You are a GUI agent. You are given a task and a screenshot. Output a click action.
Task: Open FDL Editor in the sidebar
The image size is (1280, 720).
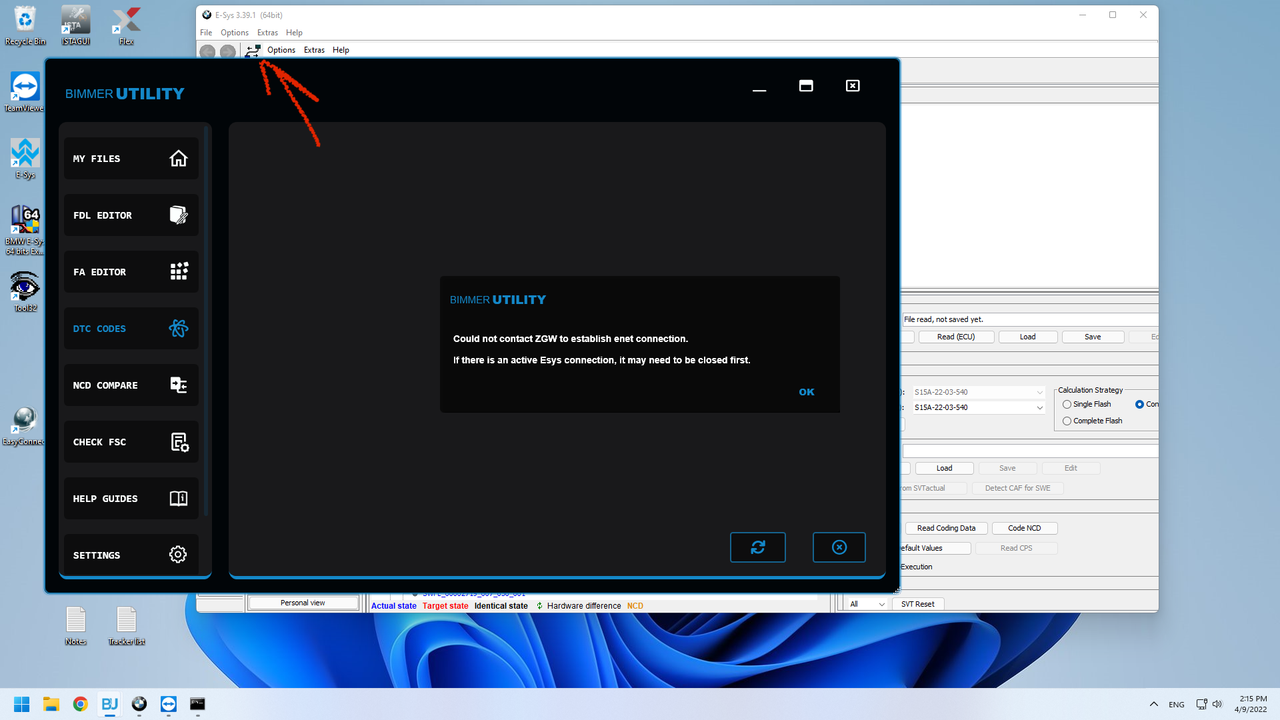click(x=131, y=215)
